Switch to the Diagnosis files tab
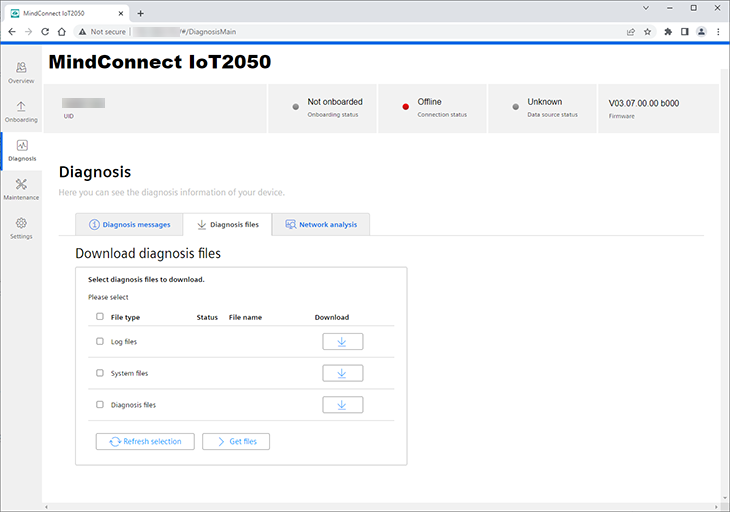Image resolution: width=730 pixels, height=512 pixels. pos(228,224)
